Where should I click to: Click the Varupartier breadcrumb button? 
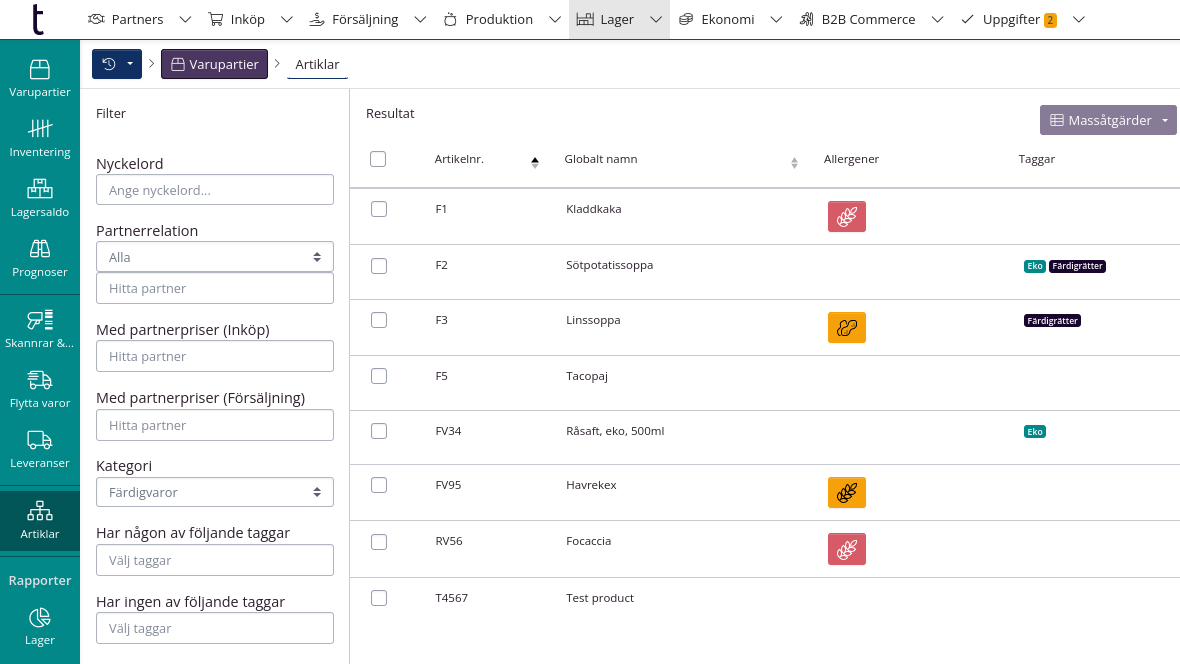(x=214, y=64)
